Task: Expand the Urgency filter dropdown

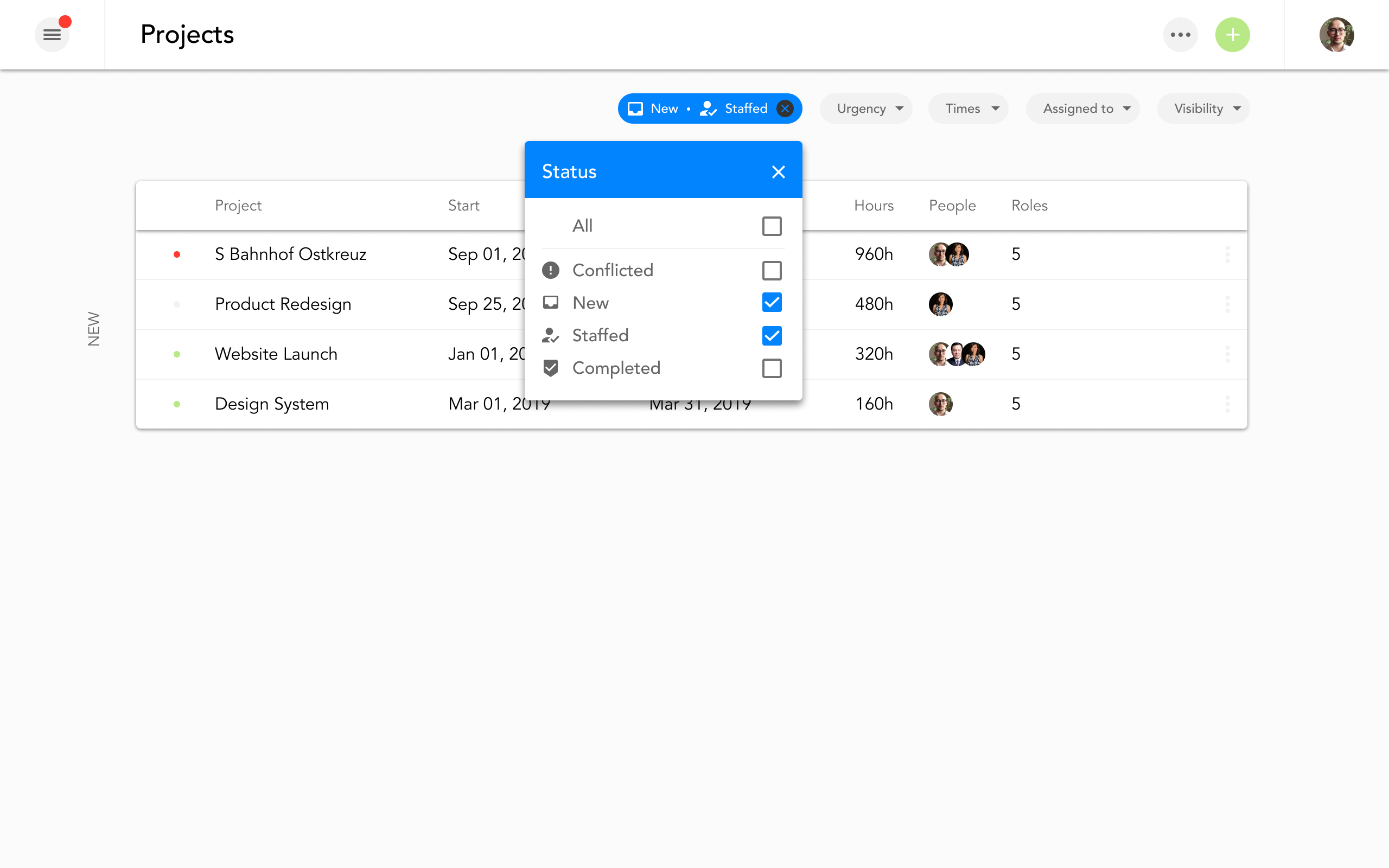Action: coord(865,108)
